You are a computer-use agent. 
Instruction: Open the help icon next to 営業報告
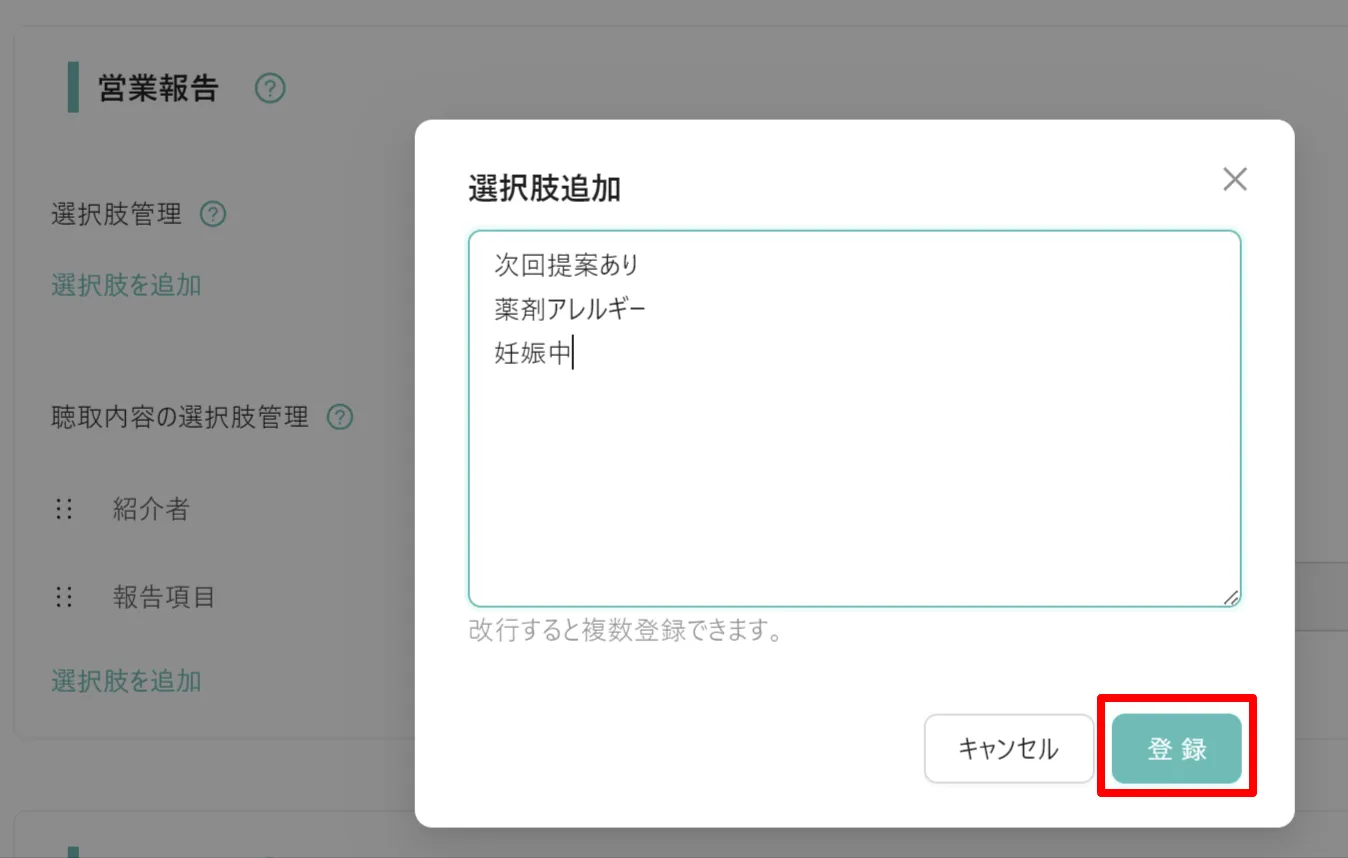point(270,89)
